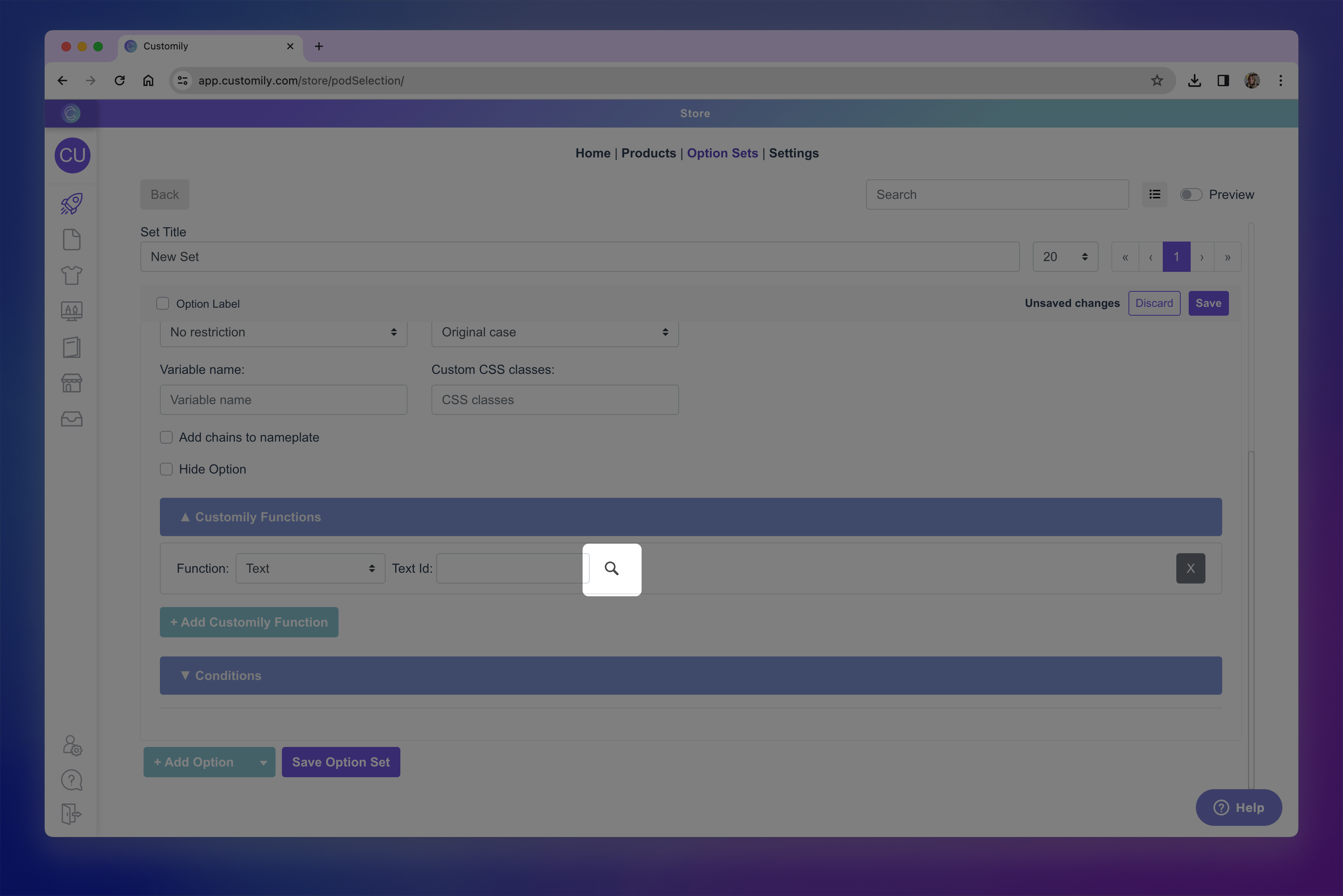Open the rocket icon in sidebar
The width and height of the screenshot is (1343, 896).
point(72,204)
